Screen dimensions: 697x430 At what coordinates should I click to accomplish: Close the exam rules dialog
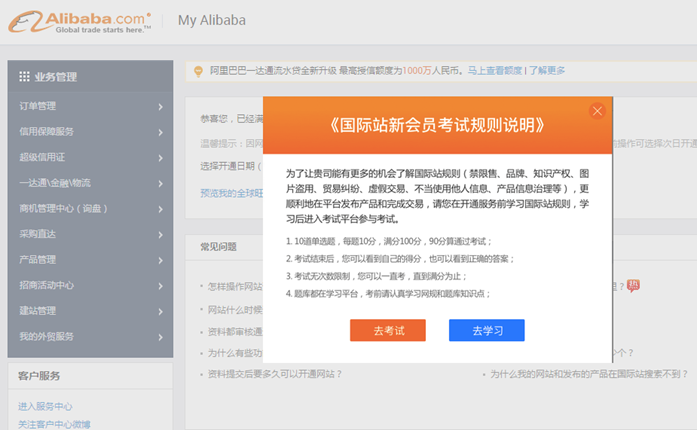597,111
